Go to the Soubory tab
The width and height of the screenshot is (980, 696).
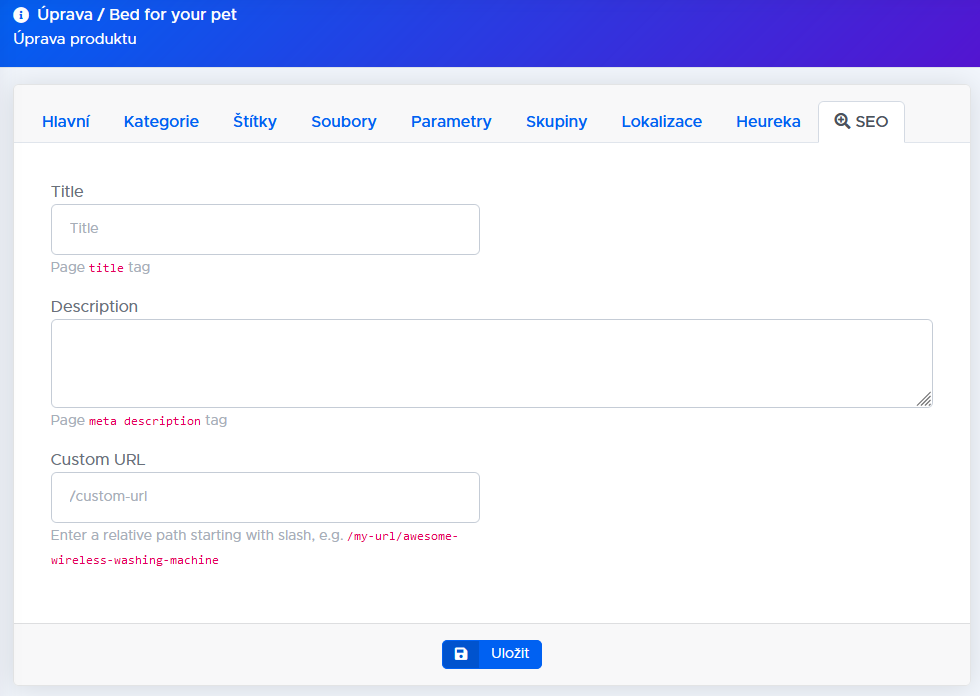[x=344, y=122]
